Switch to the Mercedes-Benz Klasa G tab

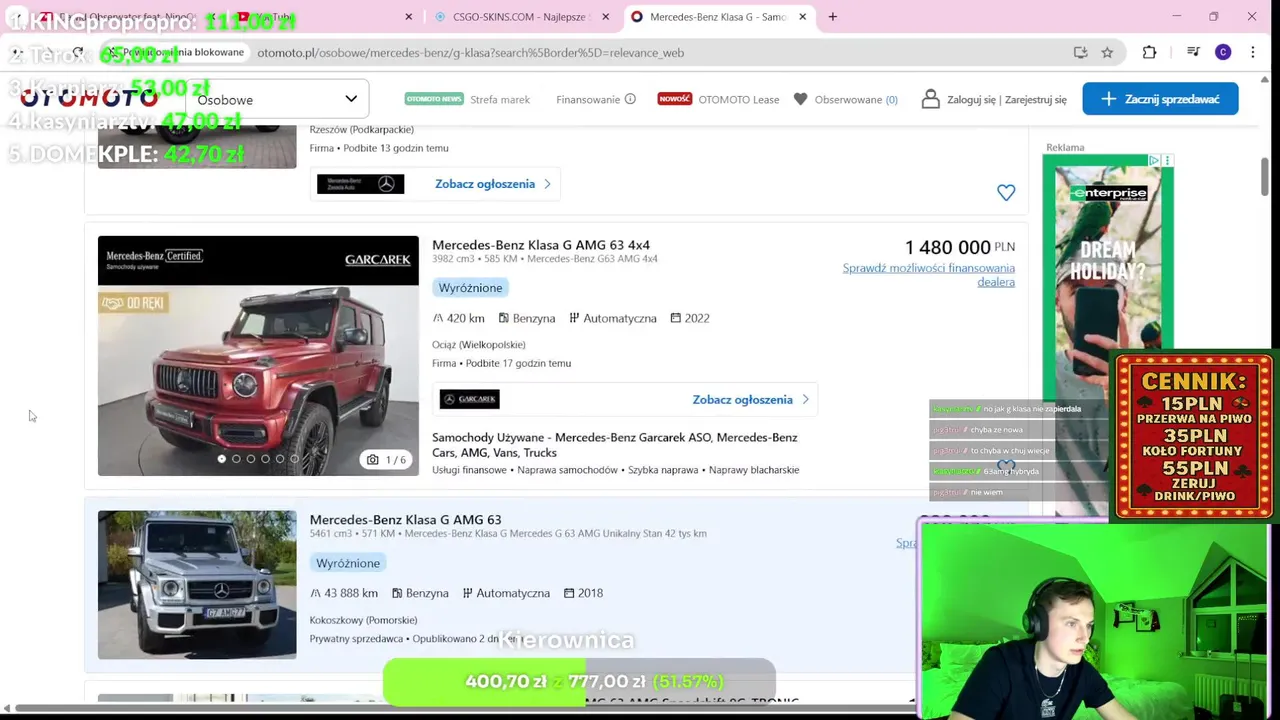click(x=718, y=16)
